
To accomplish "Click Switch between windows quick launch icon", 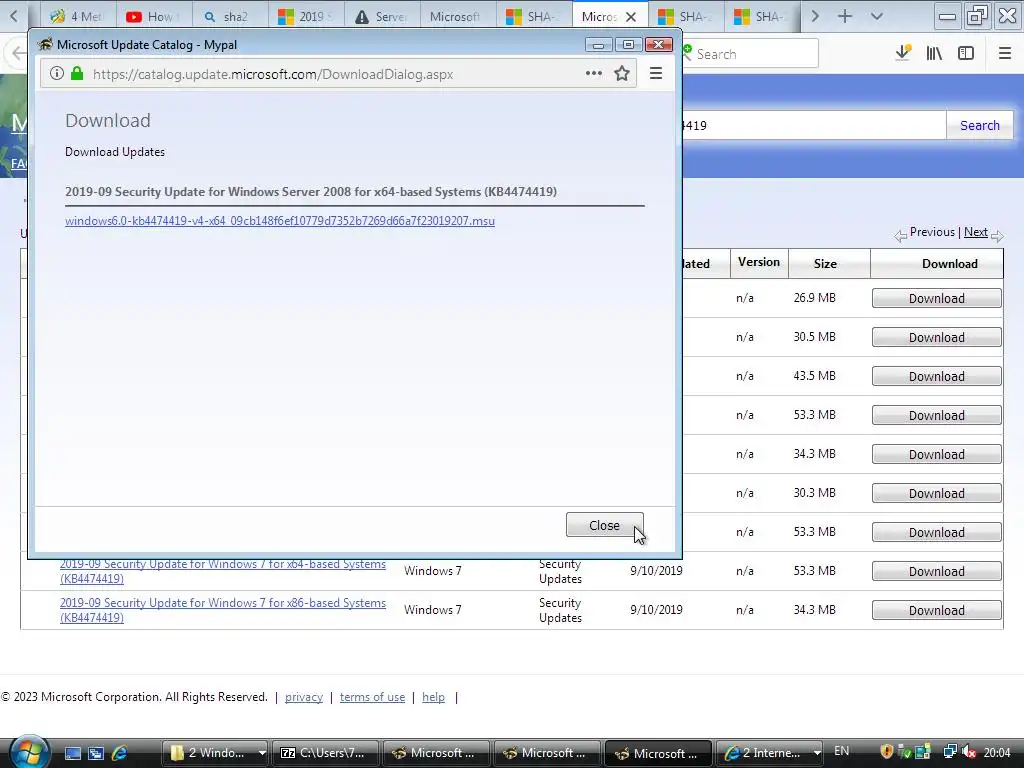I will pyautogui.click(x=96, y=753).
